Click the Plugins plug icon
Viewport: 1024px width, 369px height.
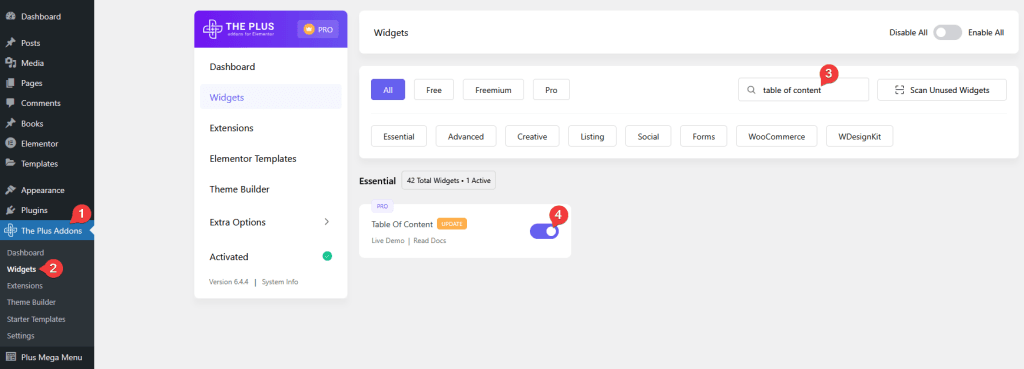coord(10,210)
